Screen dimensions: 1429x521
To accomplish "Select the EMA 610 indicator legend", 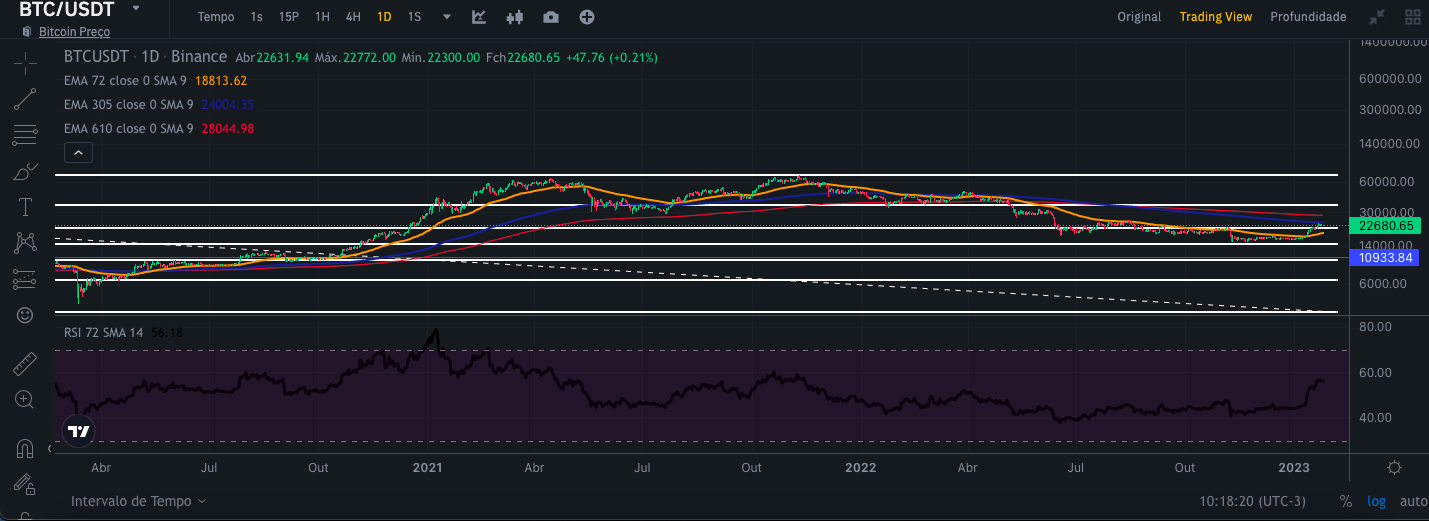I will pos(158,128).
